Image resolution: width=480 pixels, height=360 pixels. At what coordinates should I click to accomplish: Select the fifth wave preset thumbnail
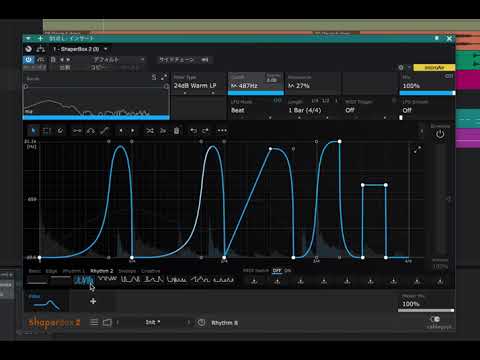point(130,279)
